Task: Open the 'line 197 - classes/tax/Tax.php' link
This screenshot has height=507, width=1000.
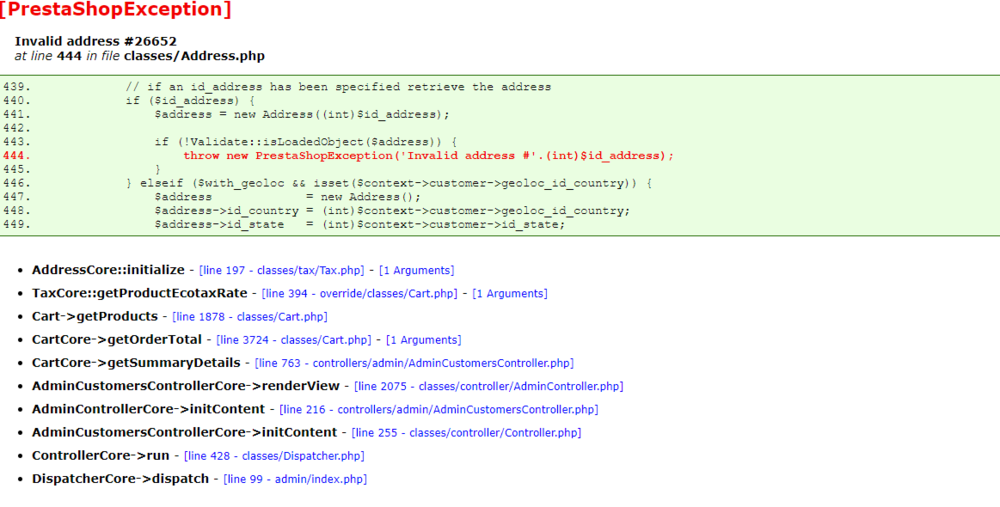Action: 281,270
